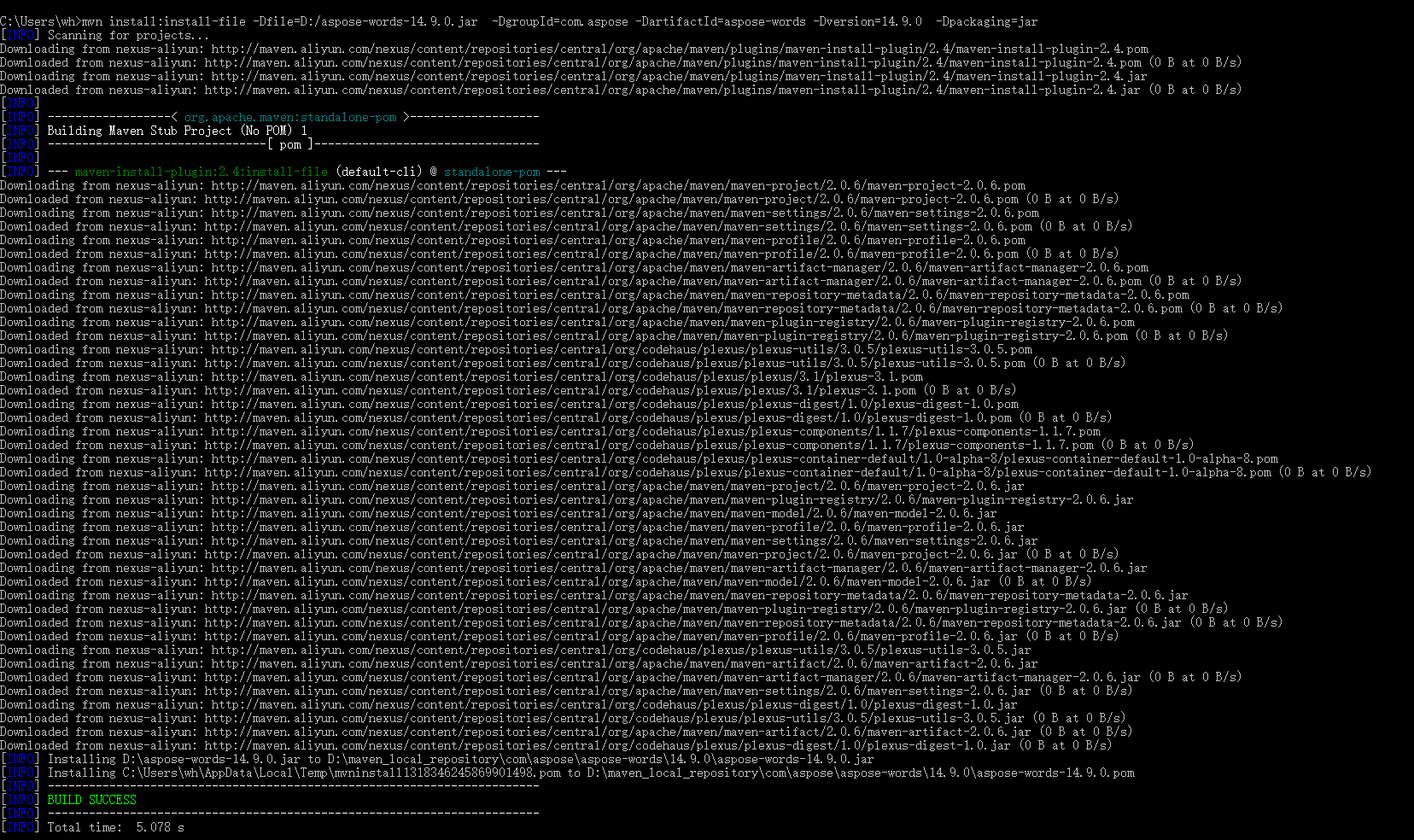Click the Downloaded line for plexus-3.1.pom
This screenshot has width=1414, height=840.
point(508,390)
